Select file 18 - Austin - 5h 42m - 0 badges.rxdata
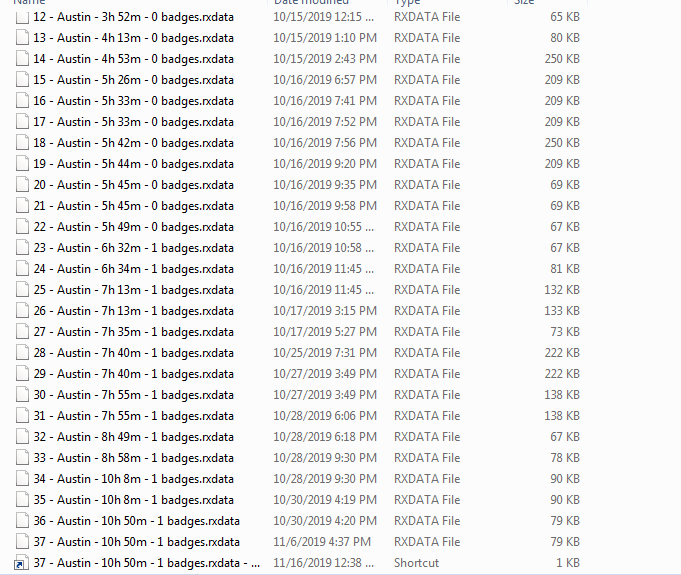 (133, 143)
